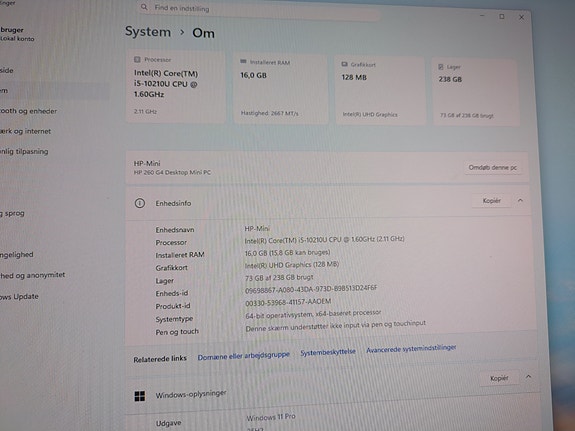Screen dimensions: 575x431
Task: Click the search magnifier icon
Action: point(144,7)
